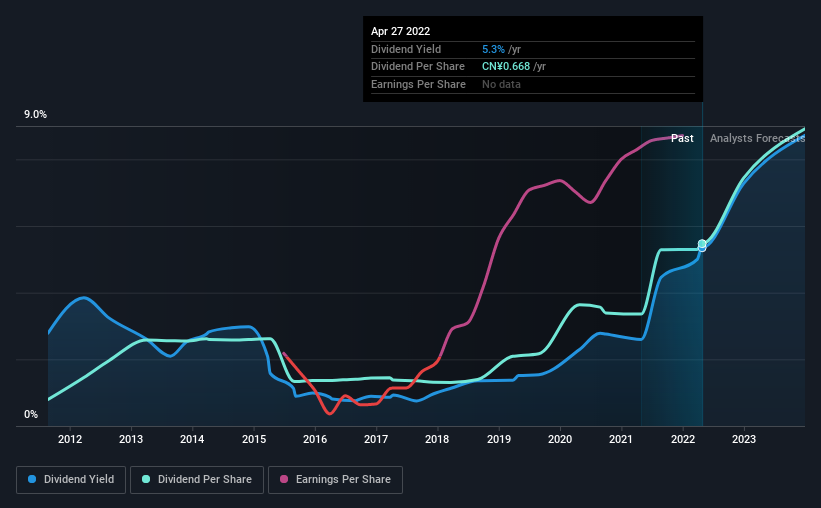The image size is (821, 508).
Task: Toggle the Dividend Yield legend series
Action: 71,480
